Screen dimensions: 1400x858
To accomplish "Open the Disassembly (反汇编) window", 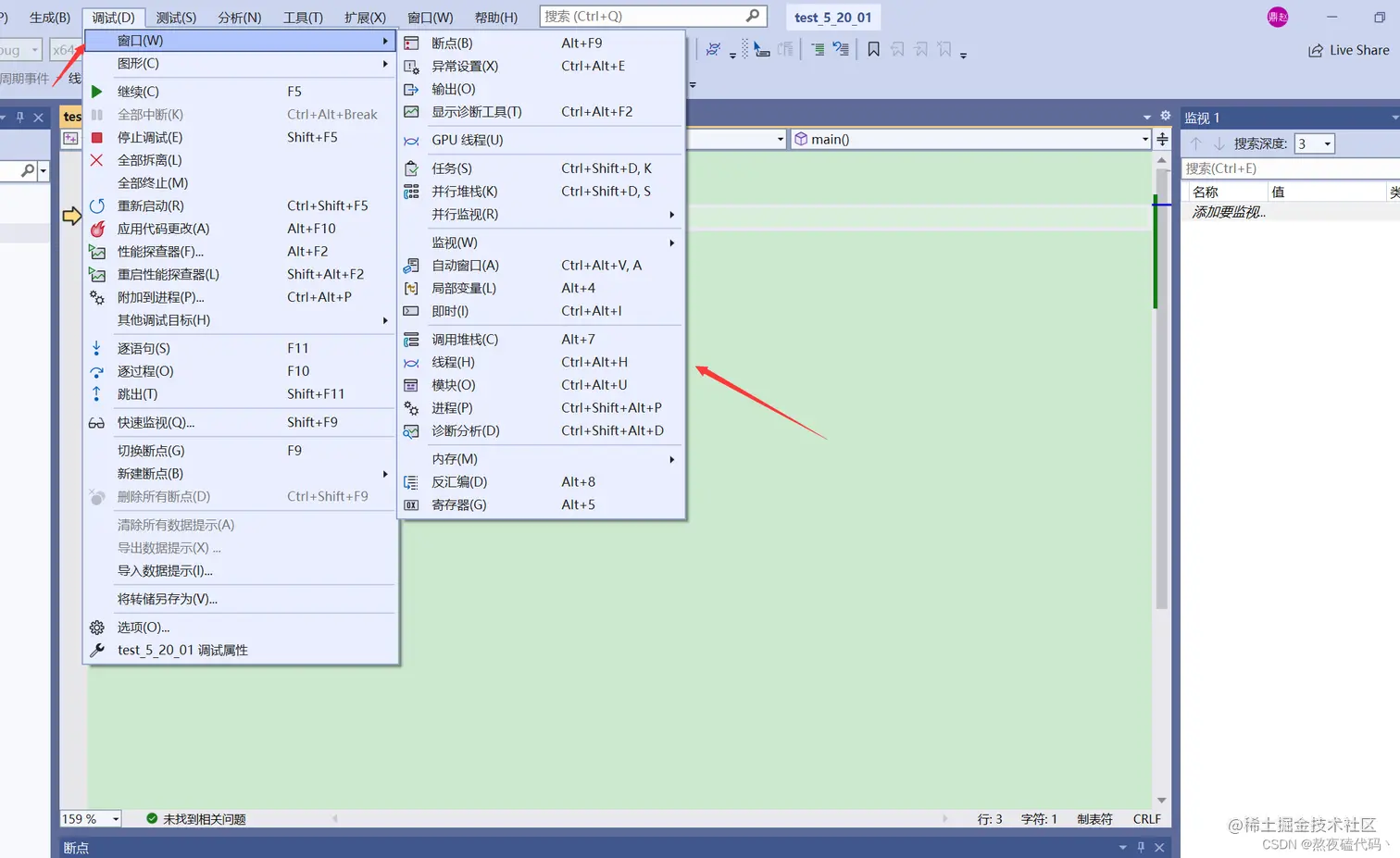I will (x=542, y=482).
